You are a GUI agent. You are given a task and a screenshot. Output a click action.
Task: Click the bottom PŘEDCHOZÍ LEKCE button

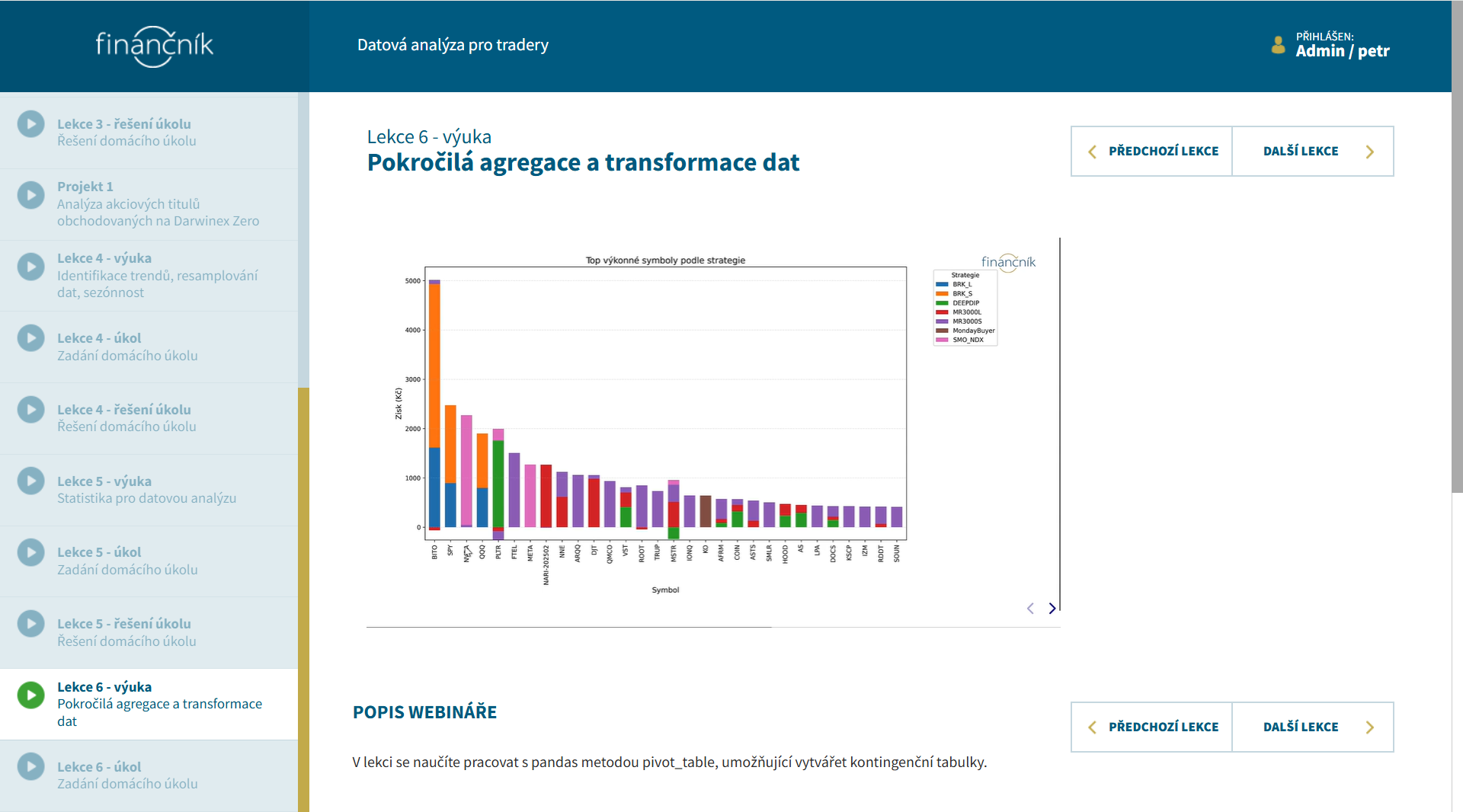point(1151,727)
